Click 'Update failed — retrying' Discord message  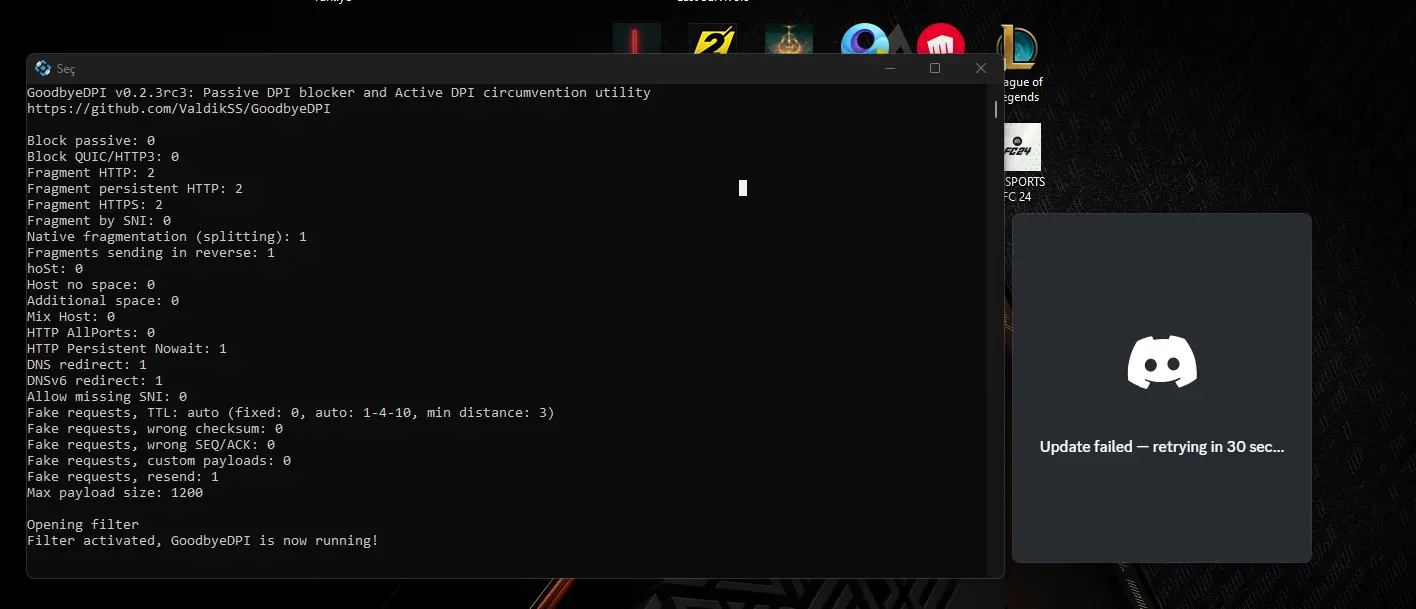click(1162, 447)
